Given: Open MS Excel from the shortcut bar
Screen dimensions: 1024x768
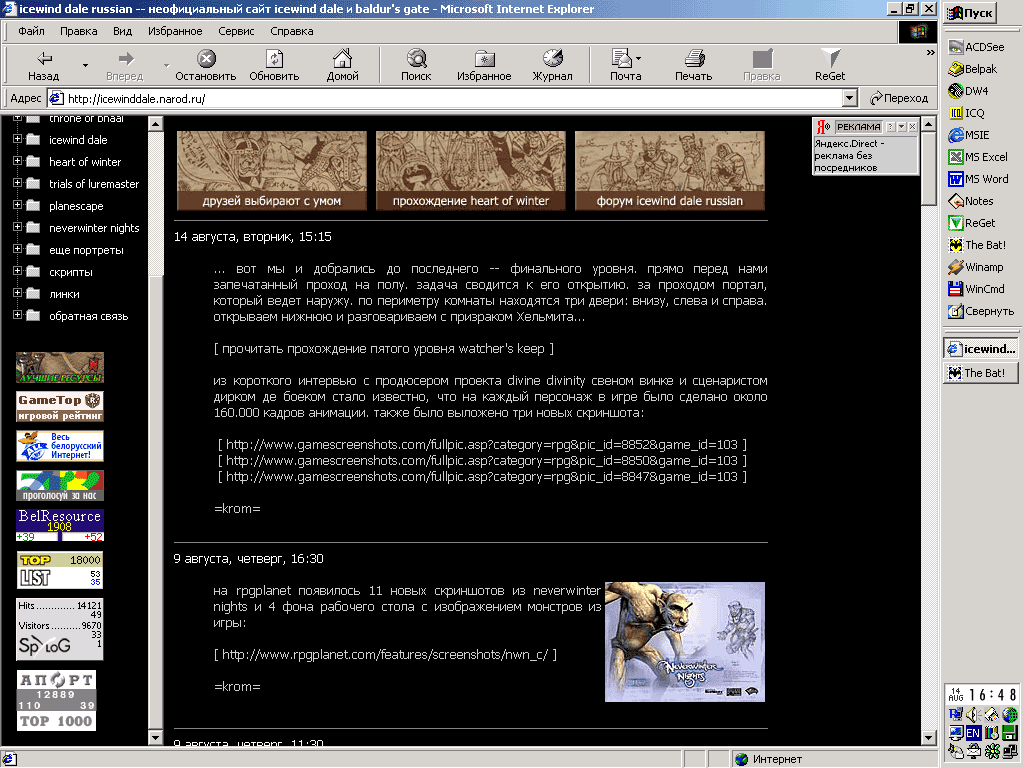Looking at the screenshot, I should click(x=978, y=157).
